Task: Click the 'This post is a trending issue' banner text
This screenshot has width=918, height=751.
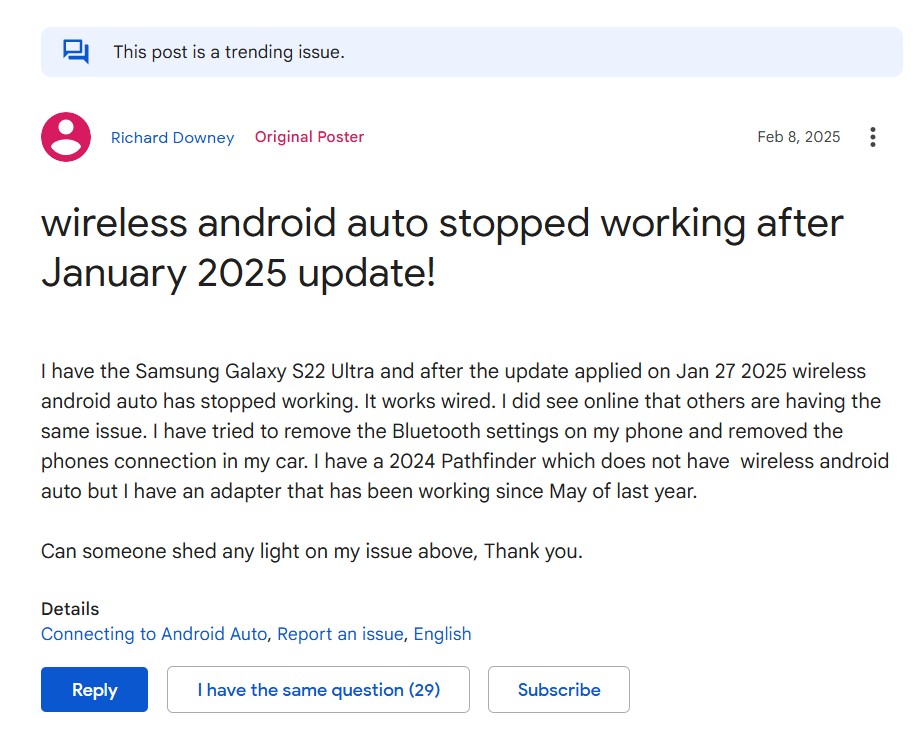Action: click(228, 52)
